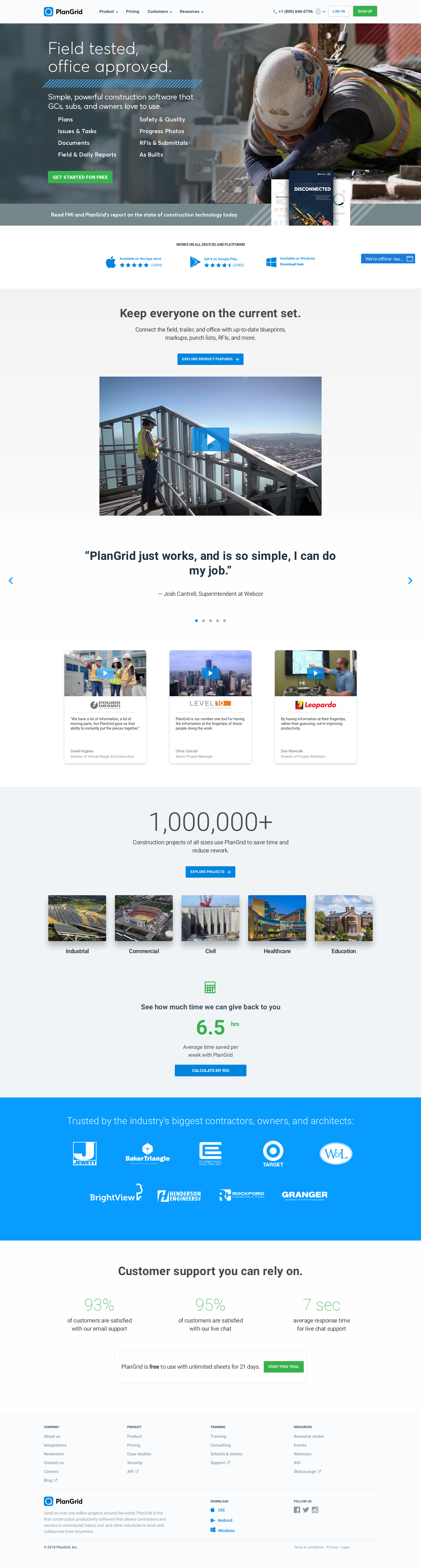Play the main product video
This screenshot has height=1568, width=421.
[210, 440]
